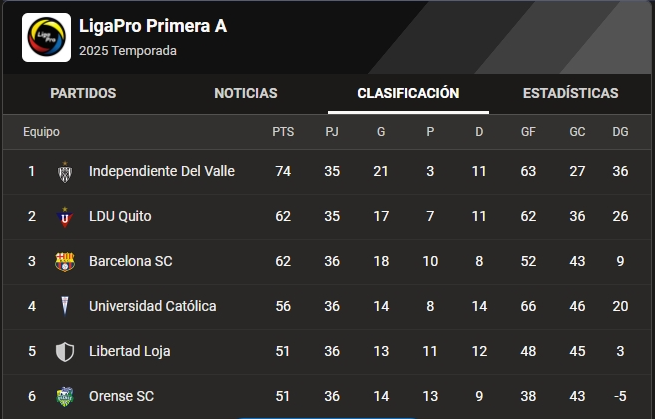
Task: Open Universidad Católica team link
Action: point(152,306)
